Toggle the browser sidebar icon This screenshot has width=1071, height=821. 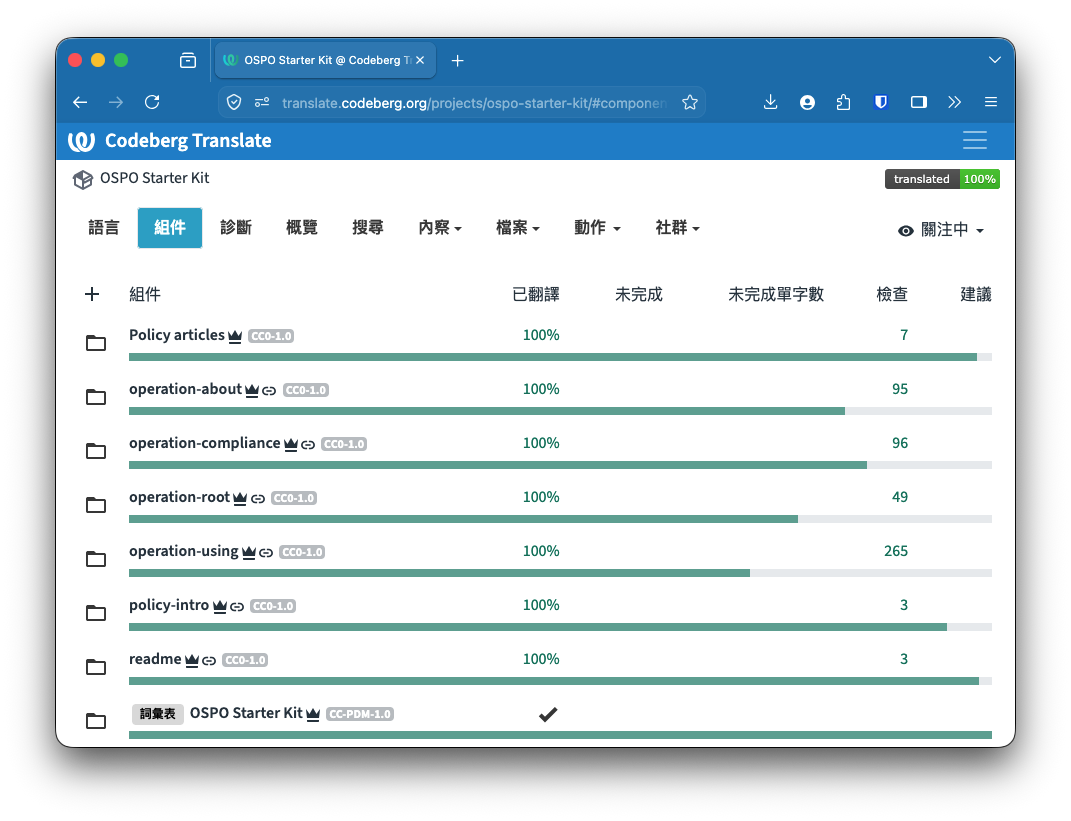click(919, 102)
